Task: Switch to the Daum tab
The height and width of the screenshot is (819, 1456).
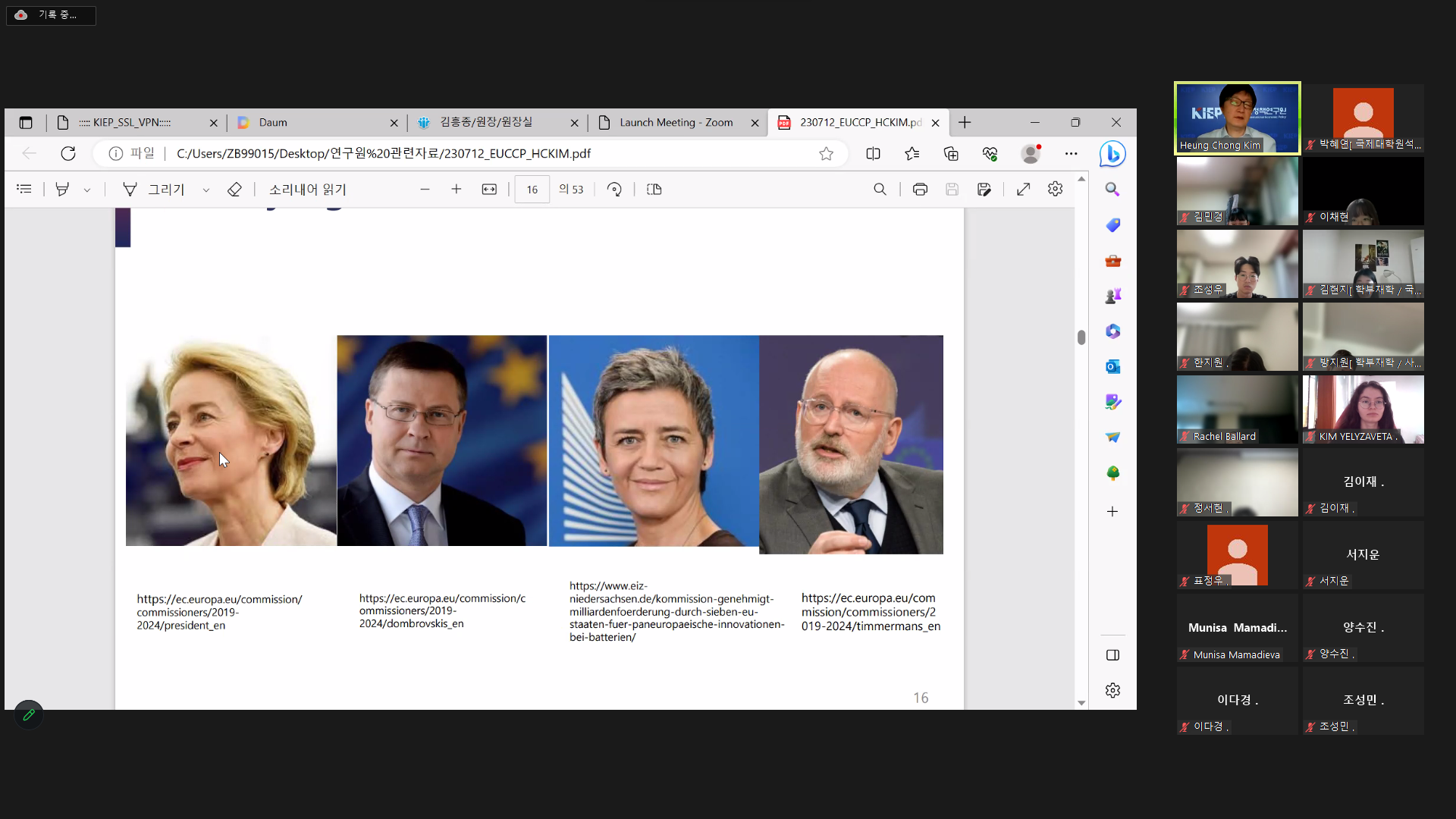Action: 315,122
